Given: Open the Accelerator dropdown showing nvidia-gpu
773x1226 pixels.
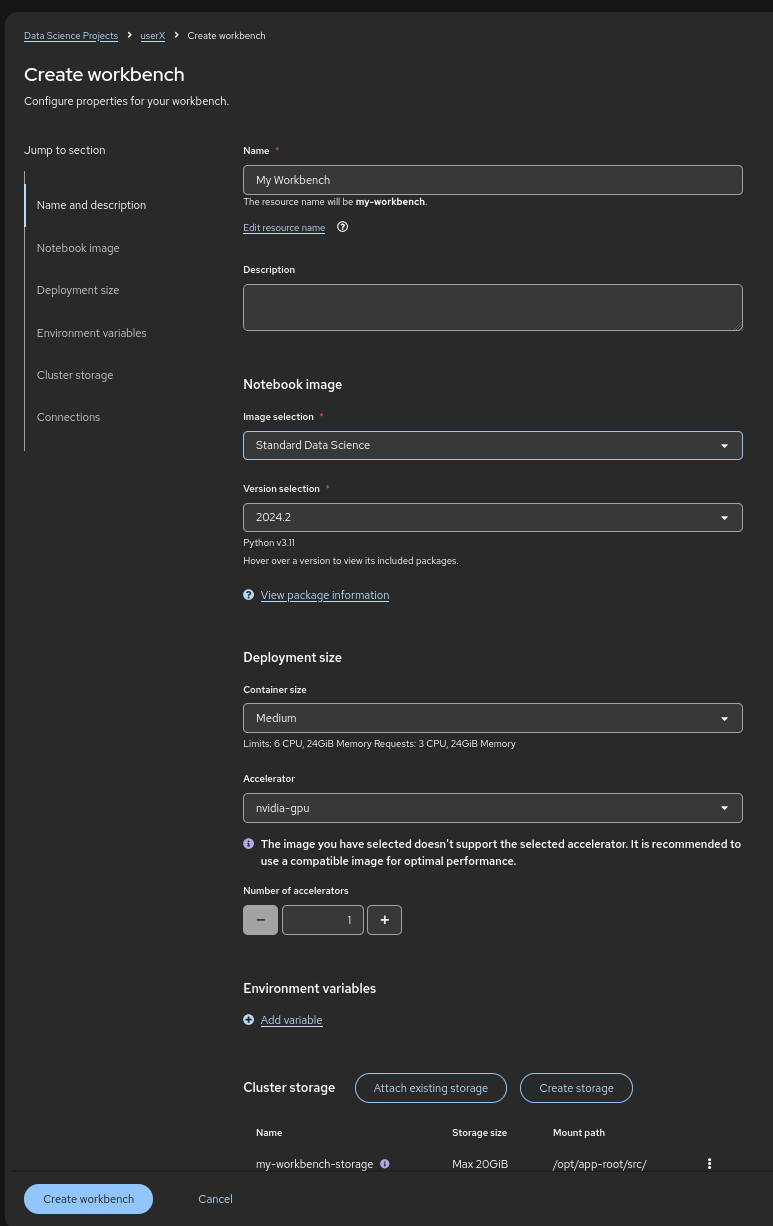Looking at the screenshot, I should pyautogui.click(x=493, y=808).
